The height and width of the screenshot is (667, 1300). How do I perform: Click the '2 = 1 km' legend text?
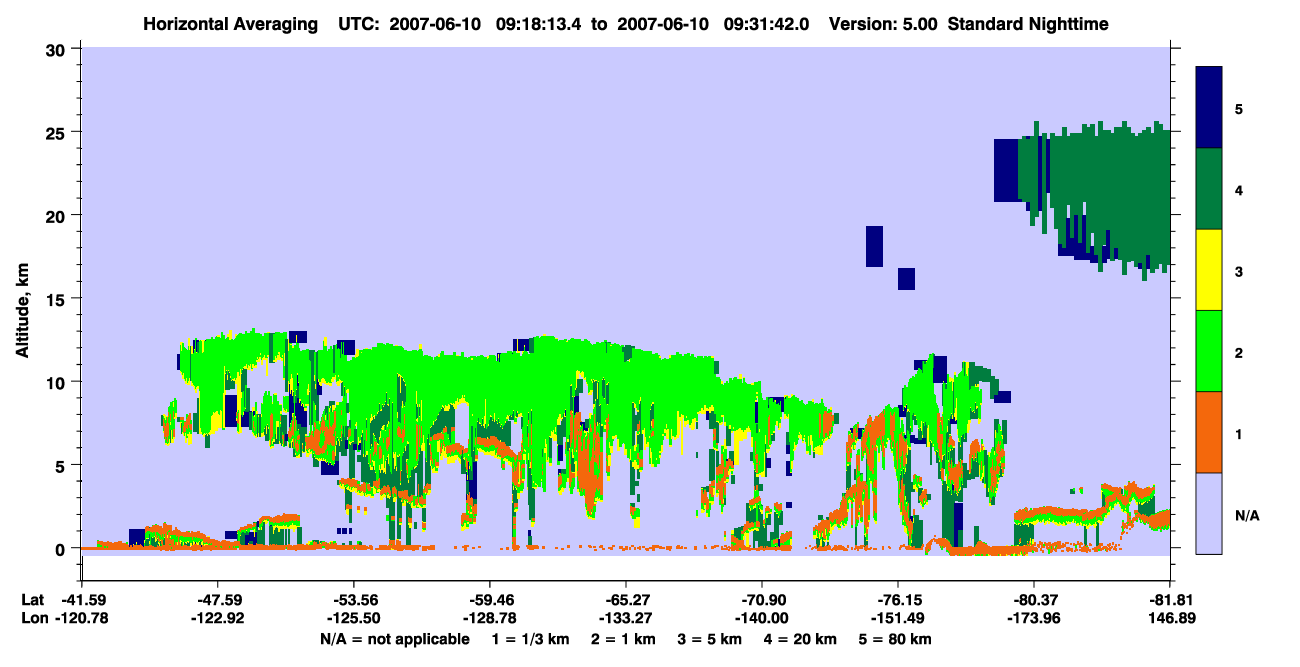623,639
